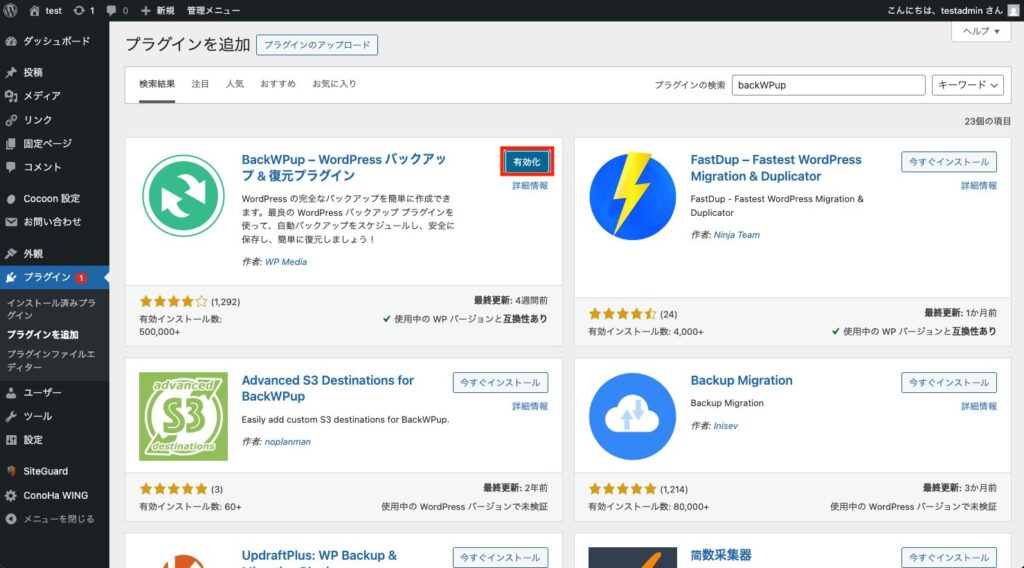The image size is (1024, 568).
Task: Switch to the 人気 tab
Action: click(x=234, y=84)
